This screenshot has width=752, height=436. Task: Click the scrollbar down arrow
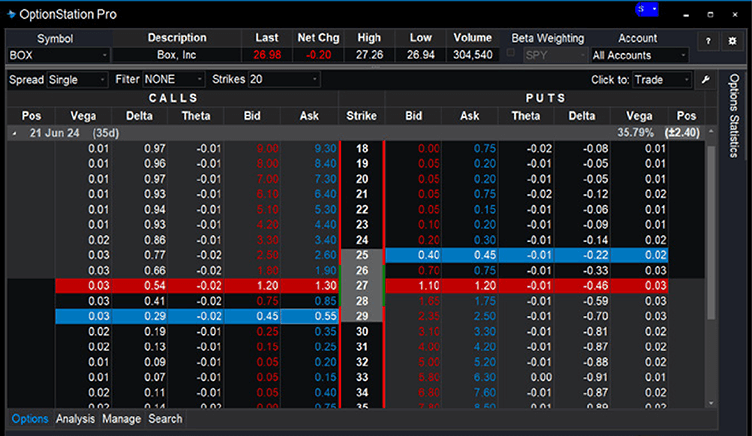711,403
